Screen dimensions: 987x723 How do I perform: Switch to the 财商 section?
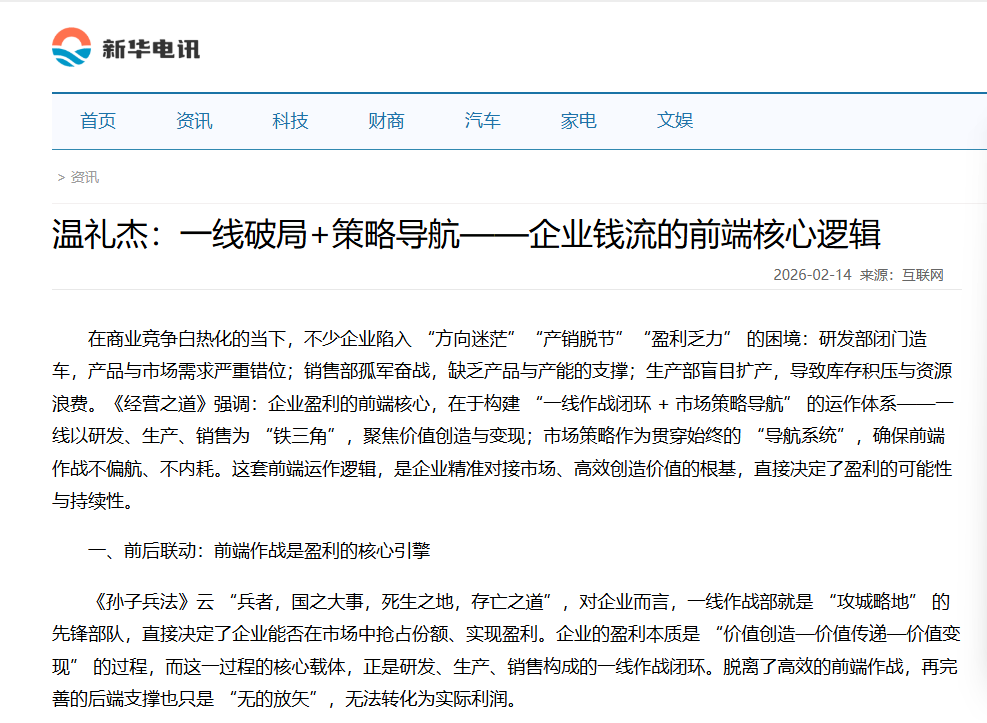[x=386, y=120]
